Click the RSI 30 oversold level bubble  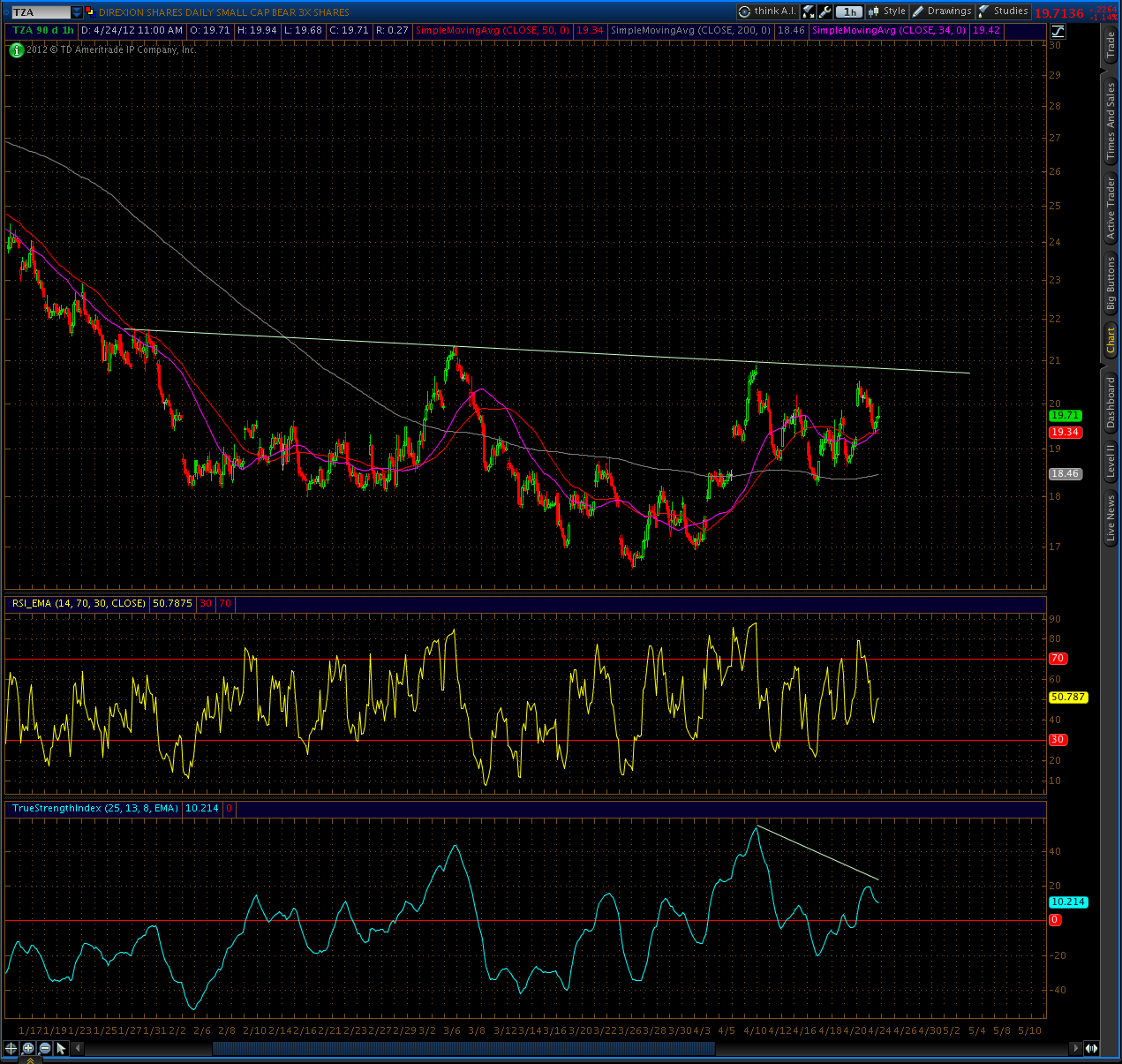pyautogui.click(x=1058, y=740)
